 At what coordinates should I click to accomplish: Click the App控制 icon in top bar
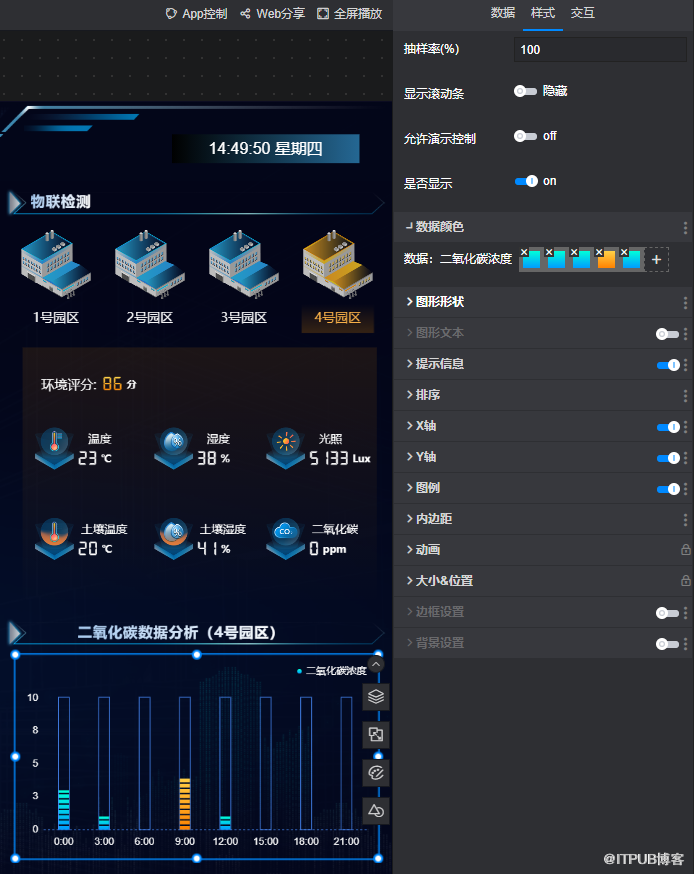[171, 13]
